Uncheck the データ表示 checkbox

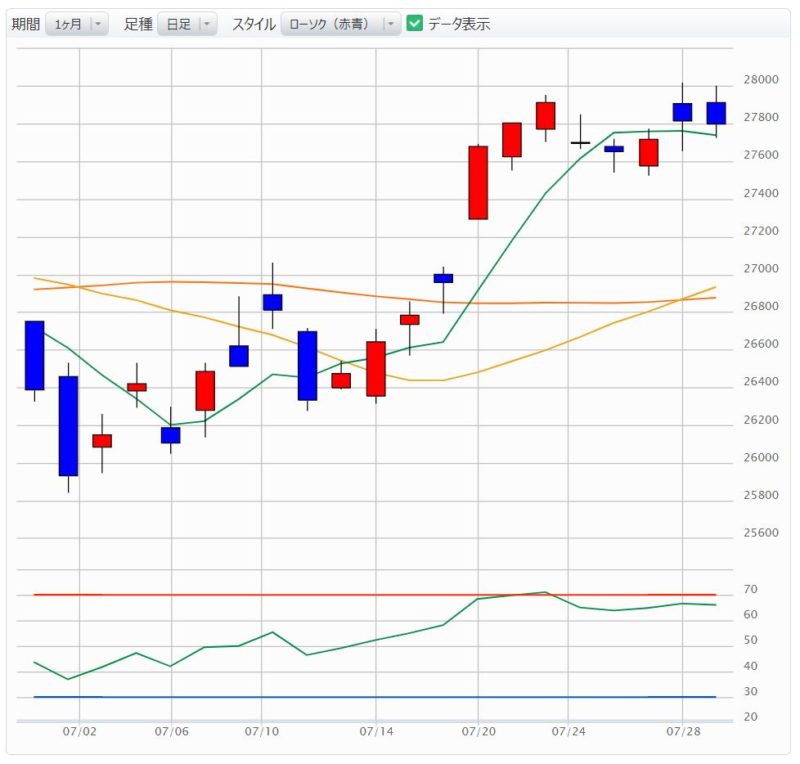pyautogui.click(x=414, y=23)
